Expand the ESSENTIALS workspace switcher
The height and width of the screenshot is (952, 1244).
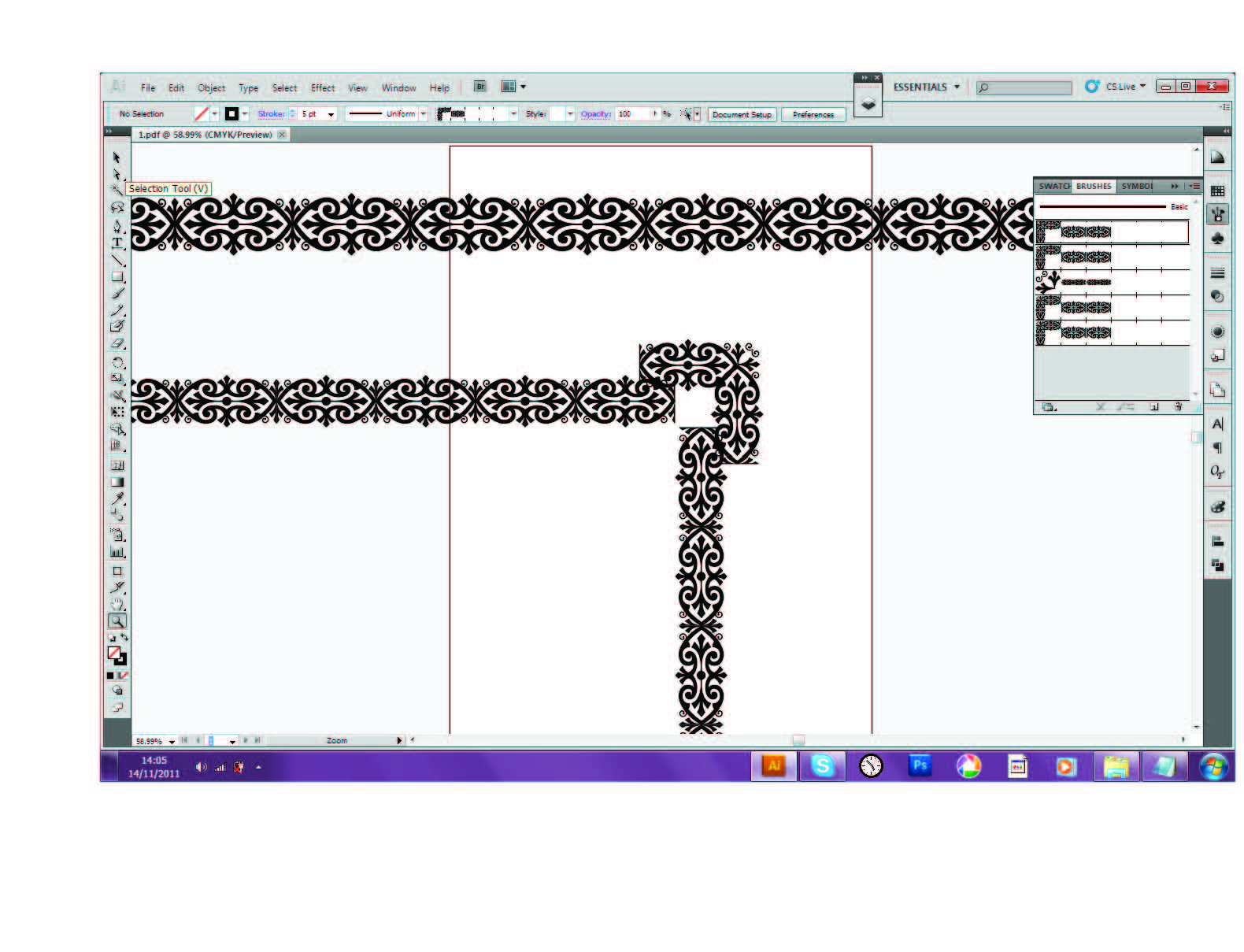coord(957,87)
